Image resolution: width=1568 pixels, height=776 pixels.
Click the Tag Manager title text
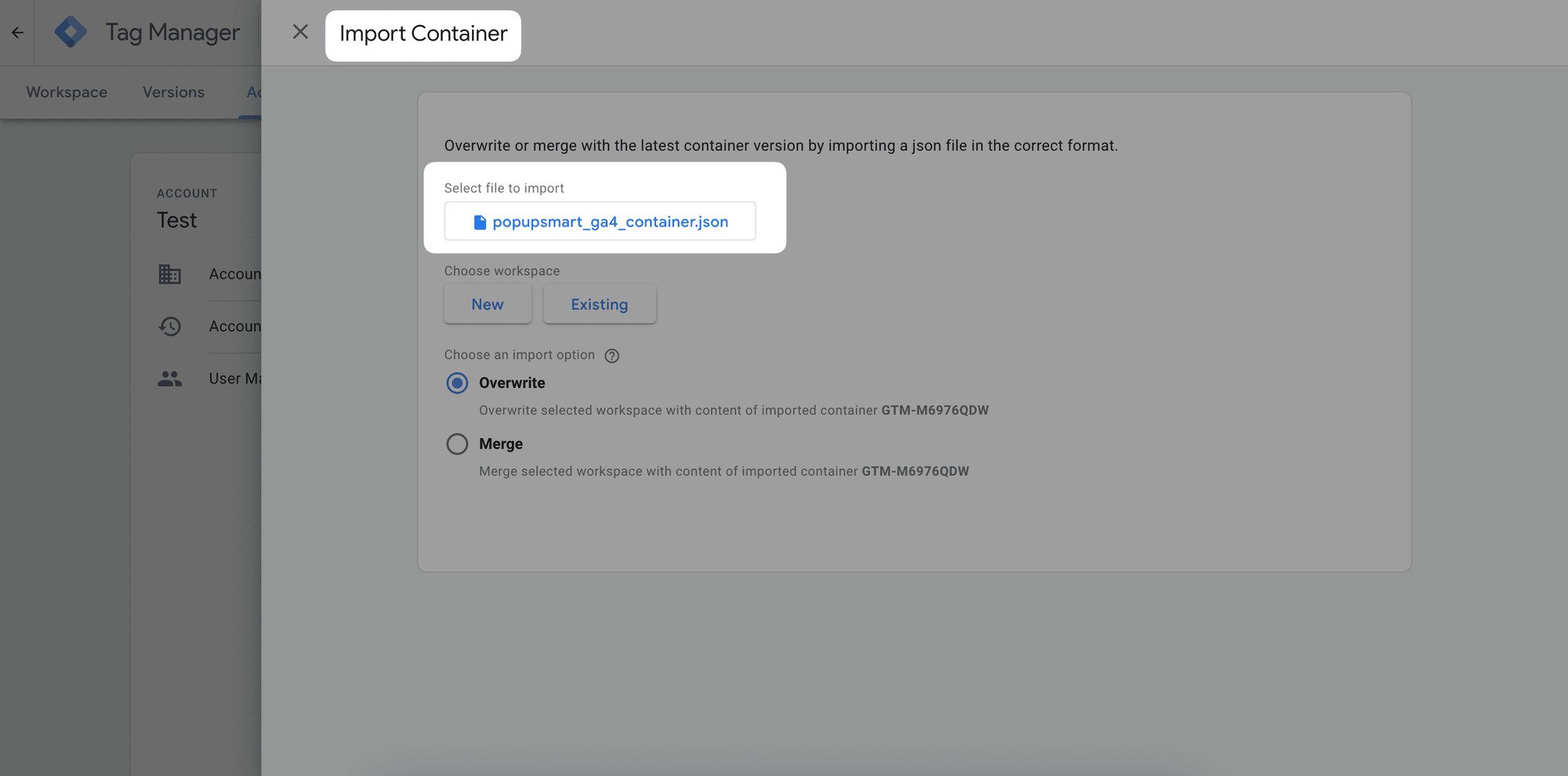(172, 32)
